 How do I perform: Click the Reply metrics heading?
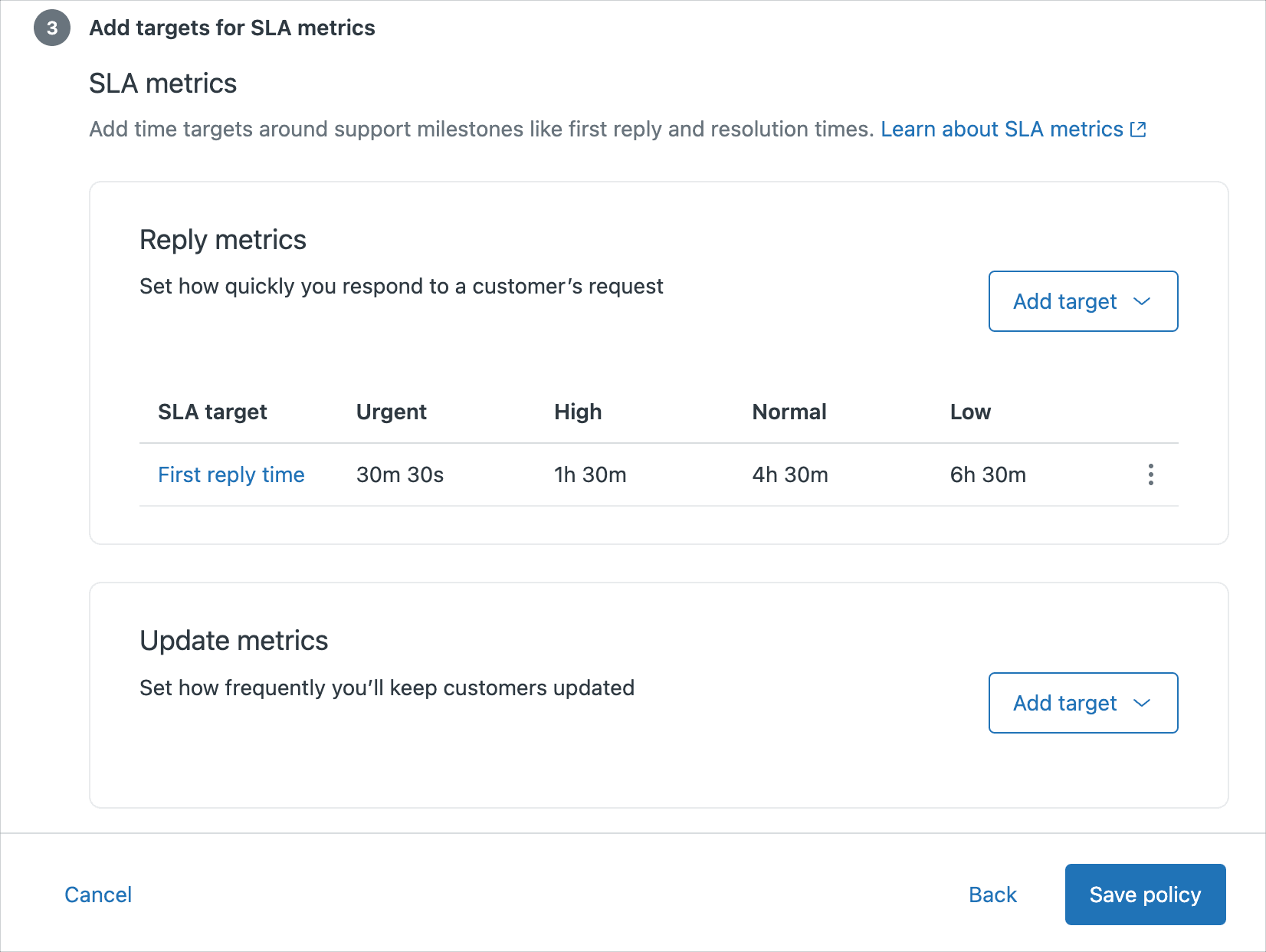(222, 239)
